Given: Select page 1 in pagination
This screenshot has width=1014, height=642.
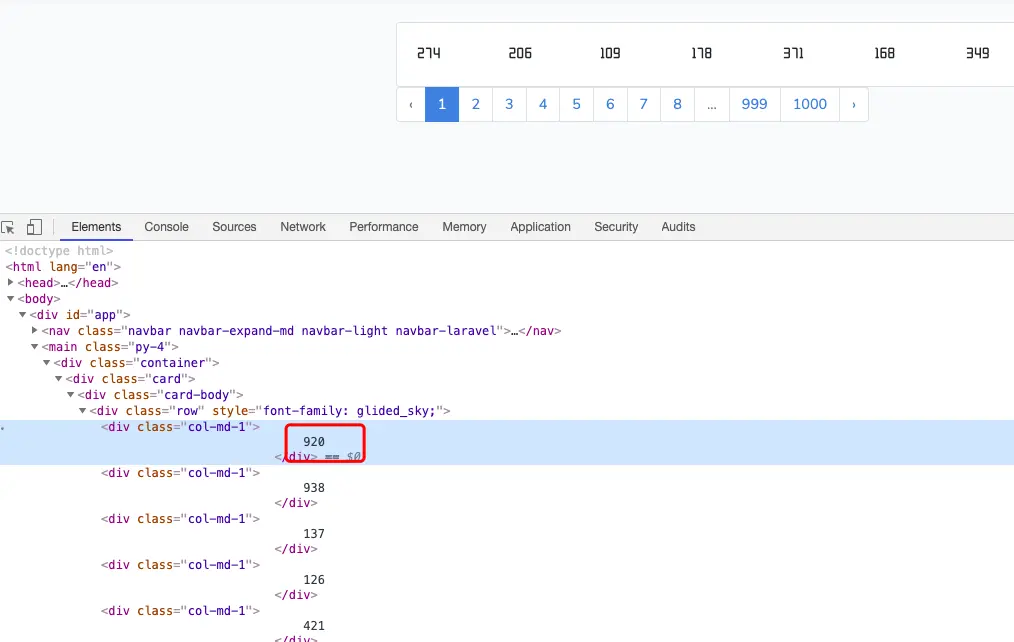Looking at the screenshot, I should [442, 104].
